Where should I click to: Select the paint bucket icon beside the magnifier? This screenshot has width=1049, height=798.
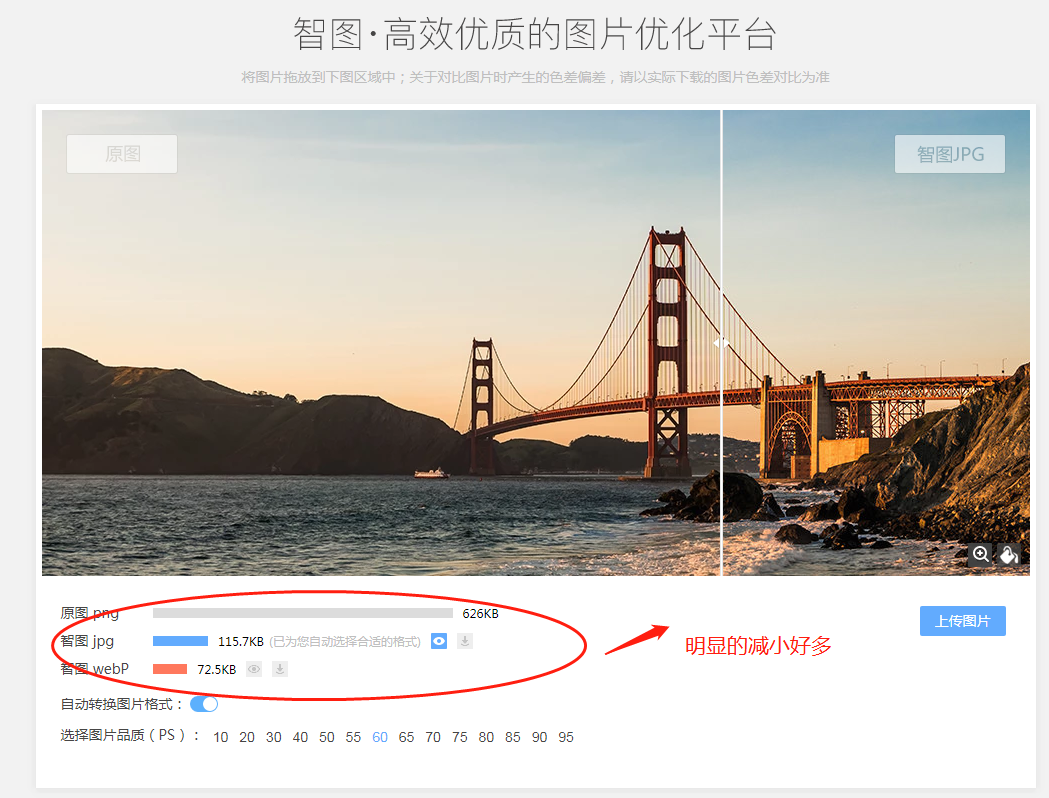pyautogui.click(x=1009, y=554)
